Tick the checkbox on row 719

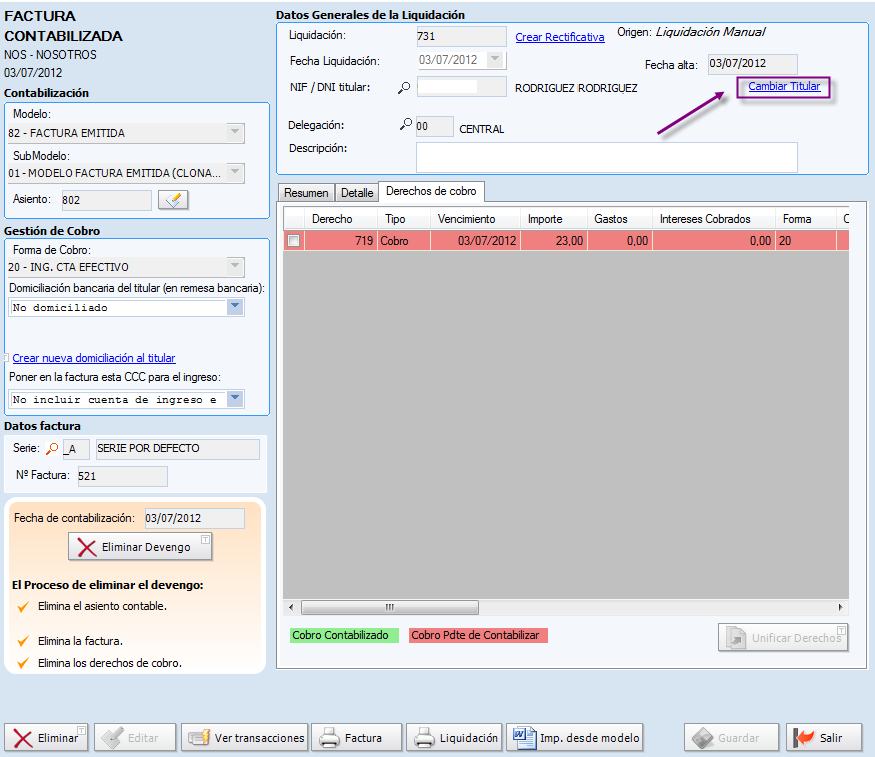294,241
